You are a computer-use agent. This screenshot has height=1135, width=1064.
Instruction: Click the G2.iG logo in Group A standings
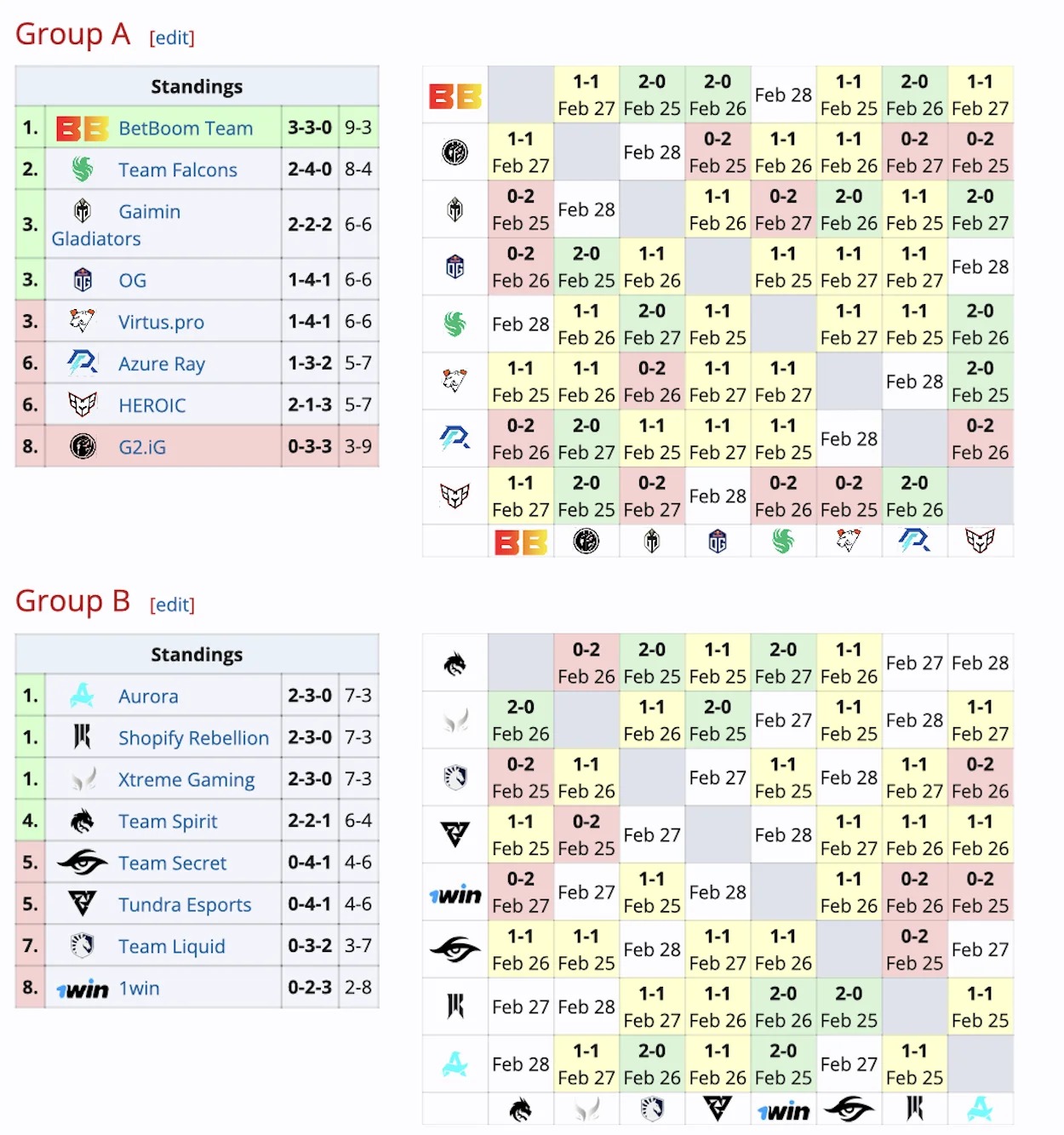[x=83, y=446]
